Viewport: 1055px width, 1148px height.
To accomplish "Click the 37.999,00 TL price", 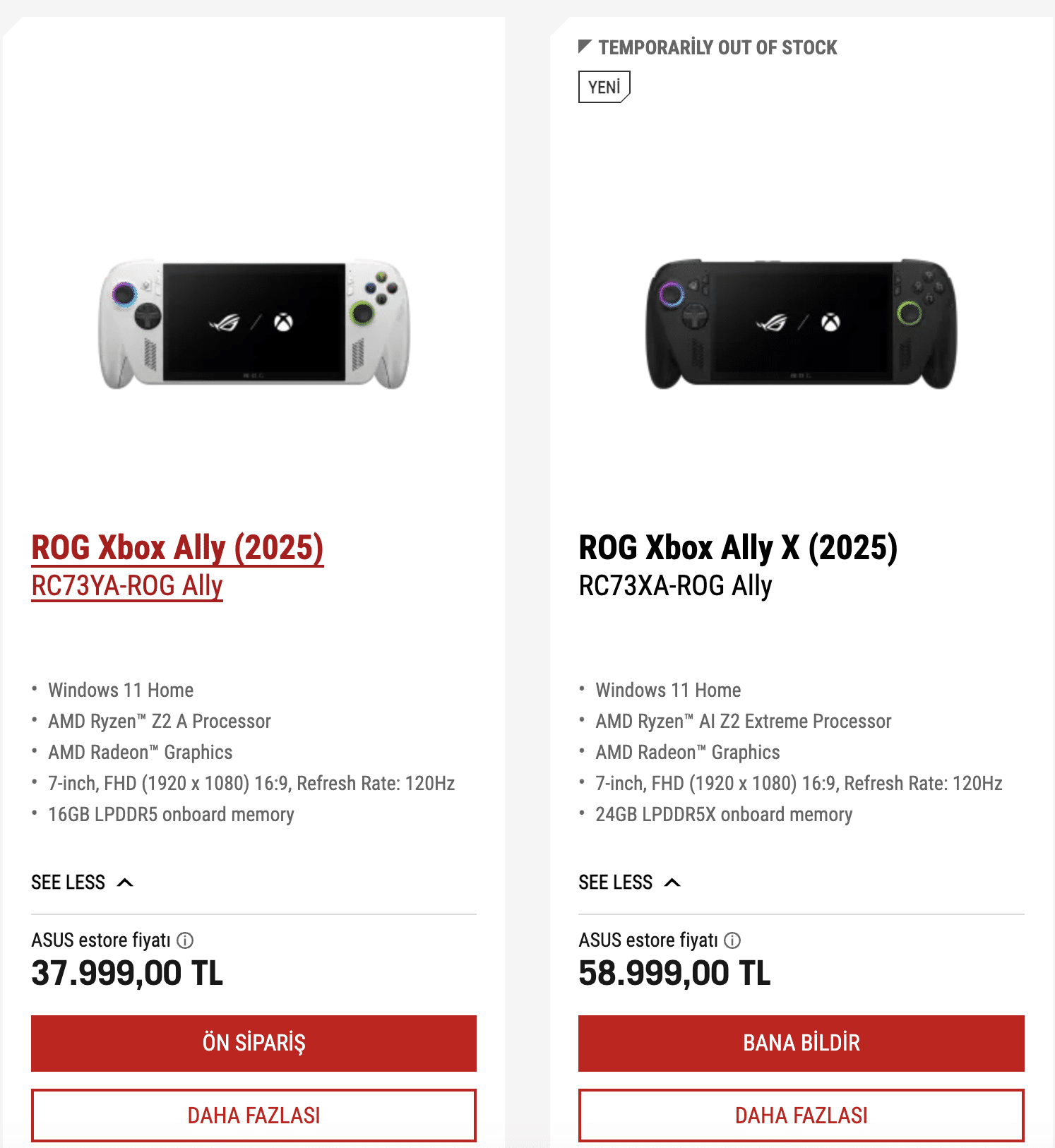I will [127, 974].
